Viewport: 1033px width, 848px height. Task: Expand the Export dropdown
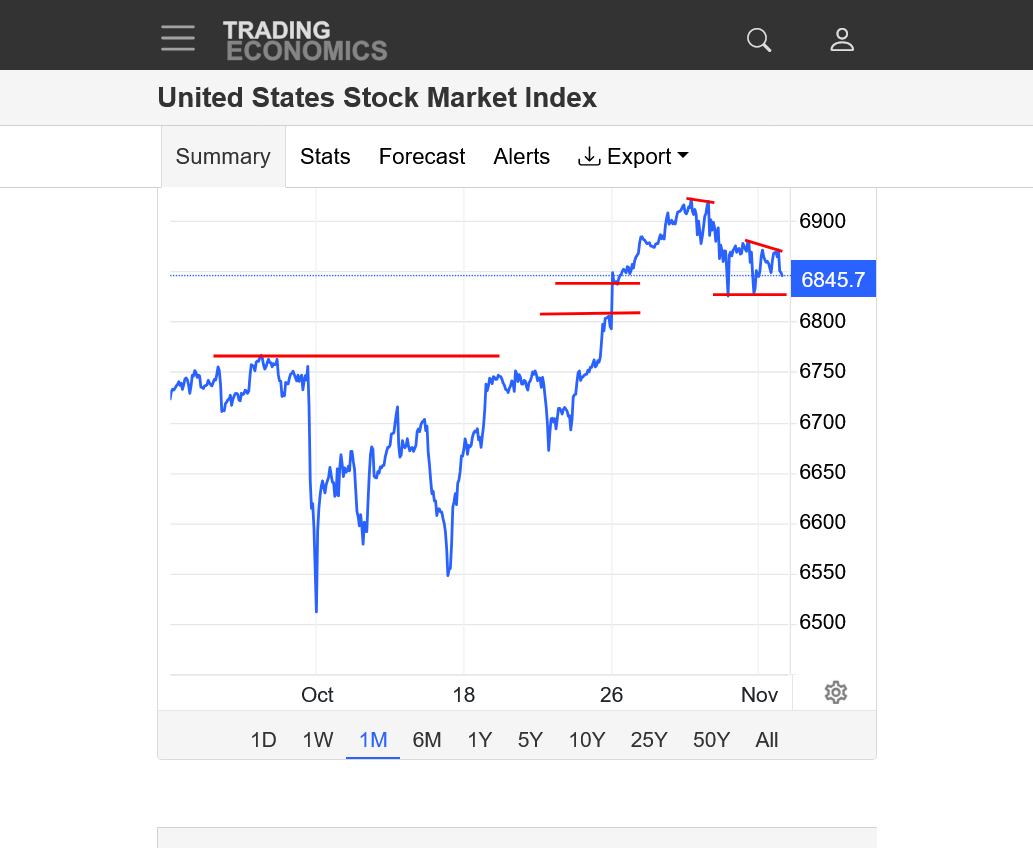[634, 157]
